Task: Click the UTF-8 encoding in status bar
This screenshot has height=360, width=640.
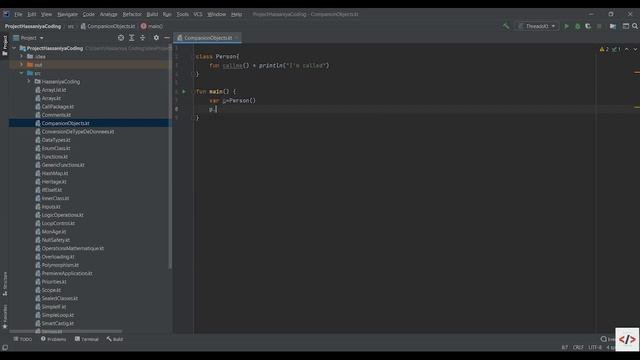Action: click(x=595, y=347)
